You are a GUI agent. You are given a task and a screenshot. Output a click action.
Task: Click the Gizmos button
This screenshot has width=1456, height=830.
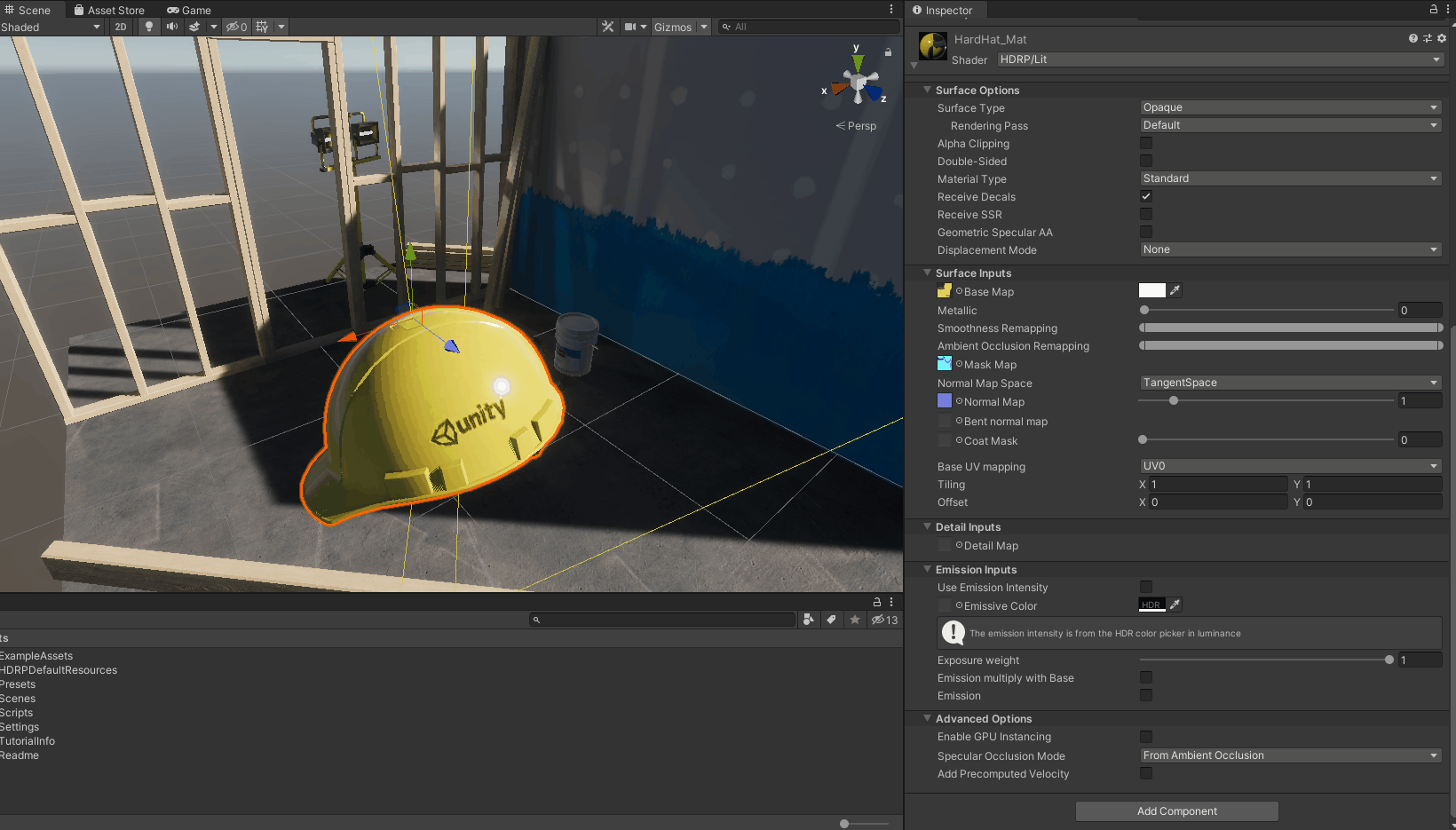(x=673, y=27)
